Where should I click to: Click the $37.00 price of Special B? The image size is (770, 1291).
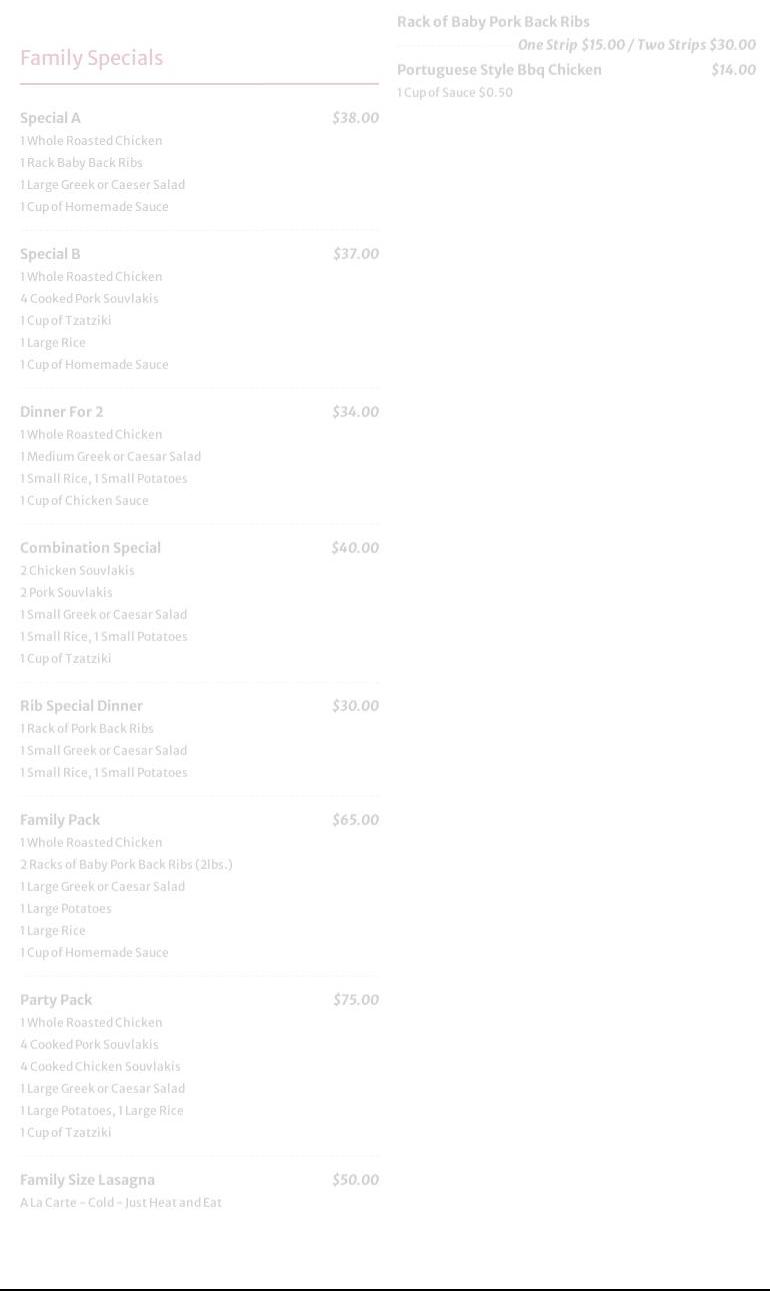[355, 254]
